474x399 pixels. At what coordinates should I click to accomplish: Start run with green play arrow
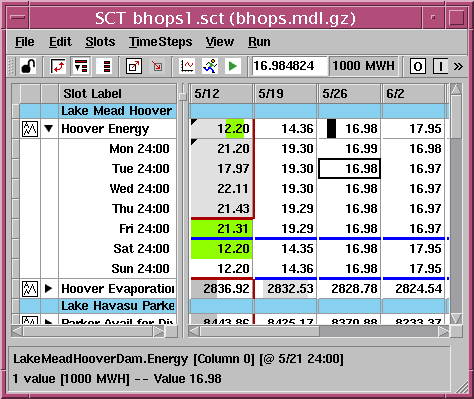[x=233, y=66]
